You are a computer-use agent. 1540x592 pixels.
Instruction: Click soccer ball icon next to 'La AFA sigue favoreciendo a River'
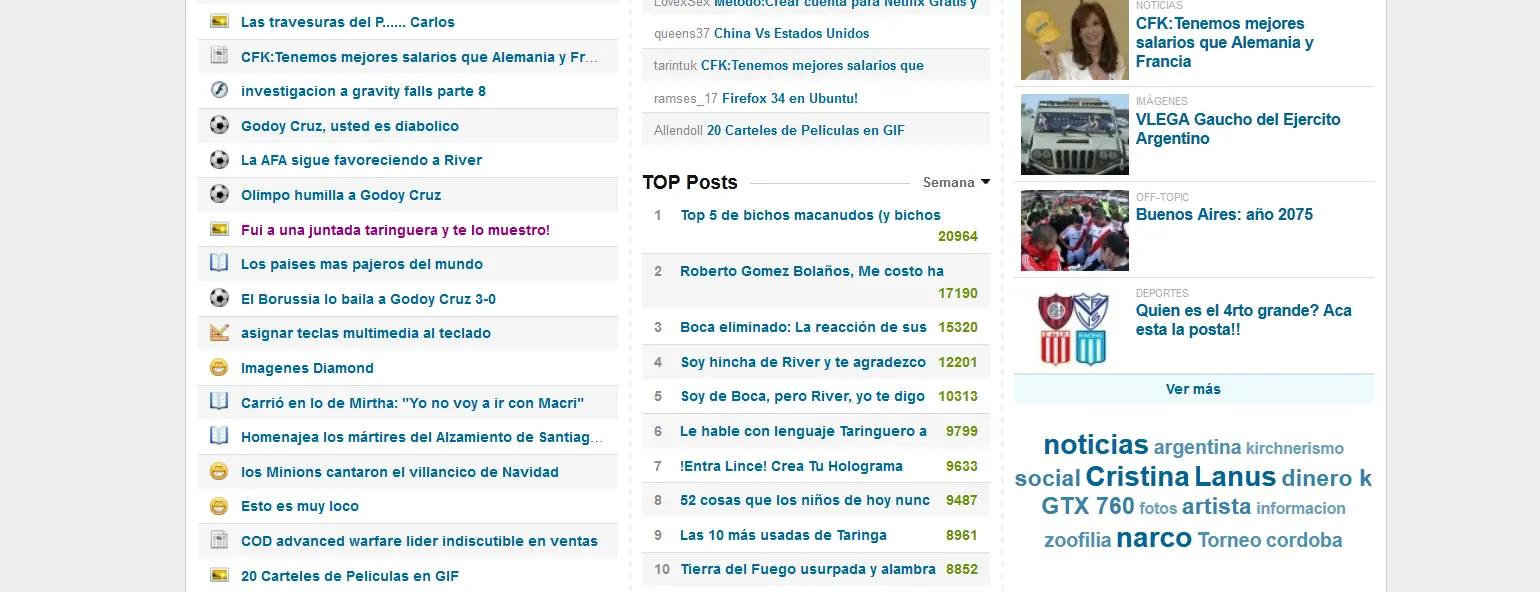point(219,159)
